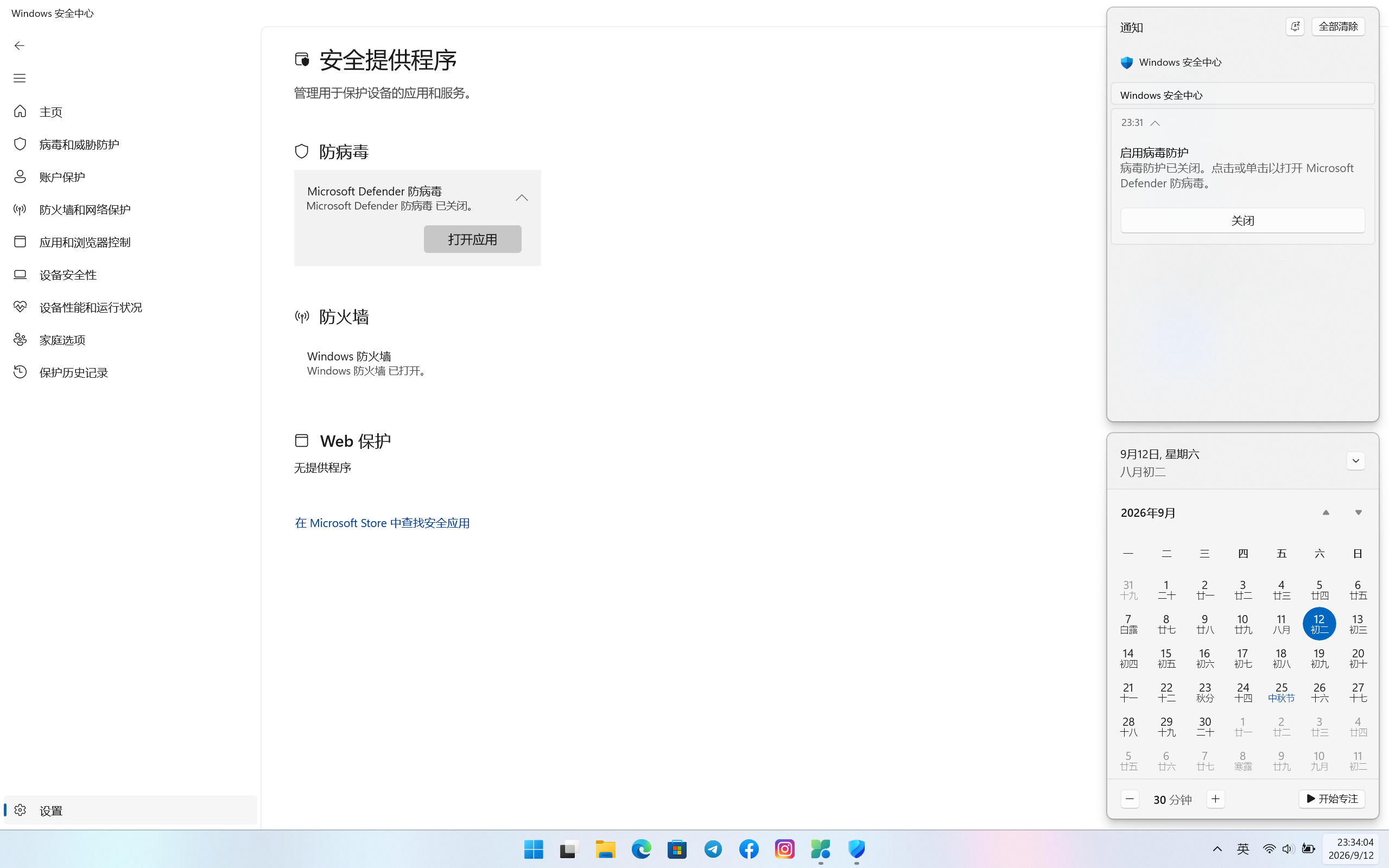
Task: Show hidden system tray icons
Action: (1217, 849)
